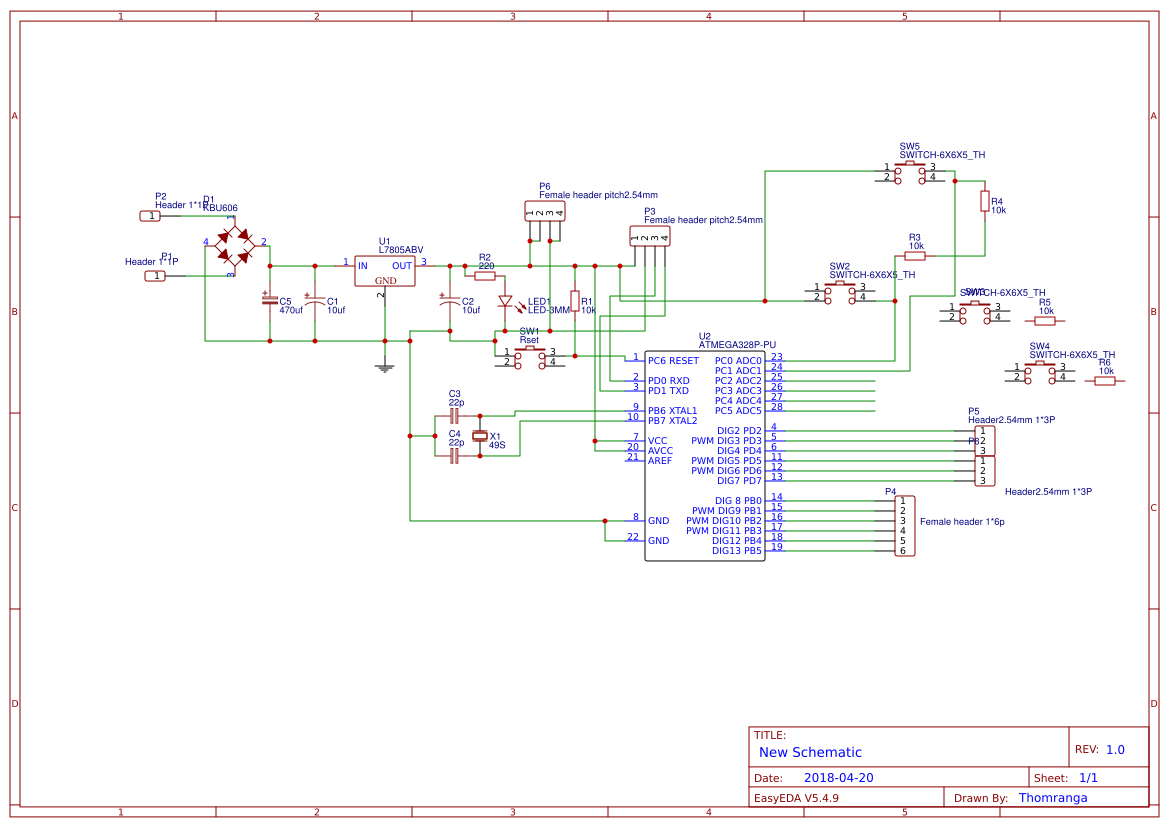1169x827 pixels.
Task: Select the P6 female header symbol
Action: tap(545, 211)
